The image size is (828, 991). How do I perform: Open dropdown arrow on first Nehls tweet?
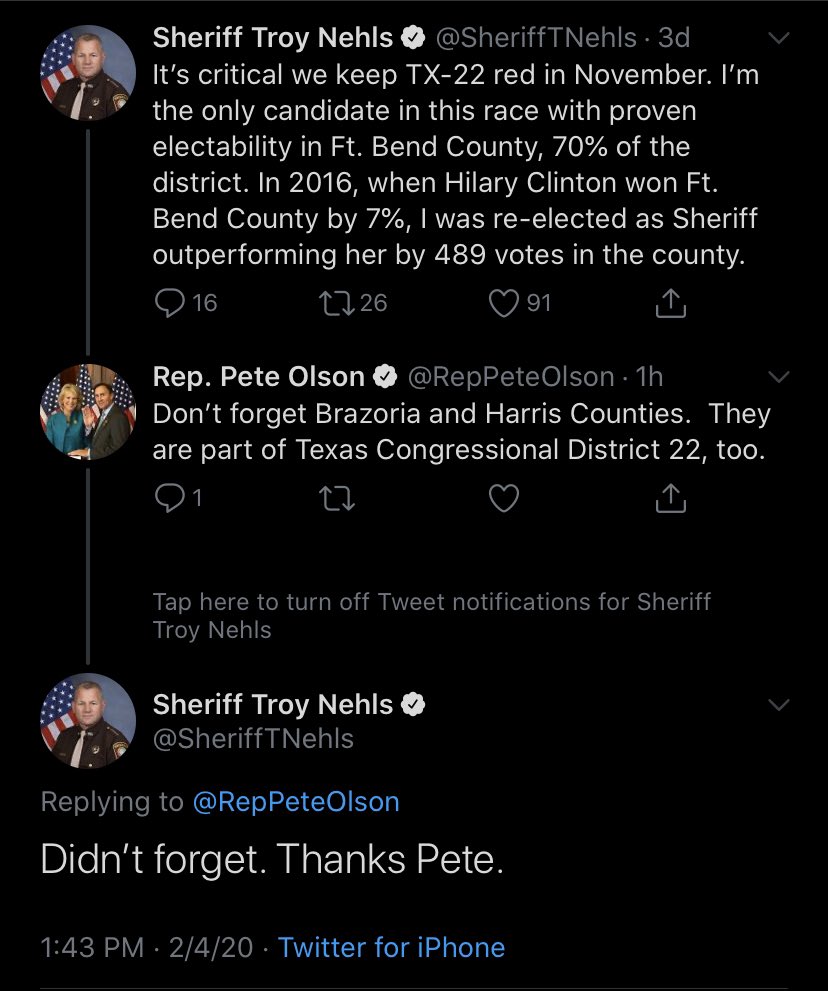point(779,38)
